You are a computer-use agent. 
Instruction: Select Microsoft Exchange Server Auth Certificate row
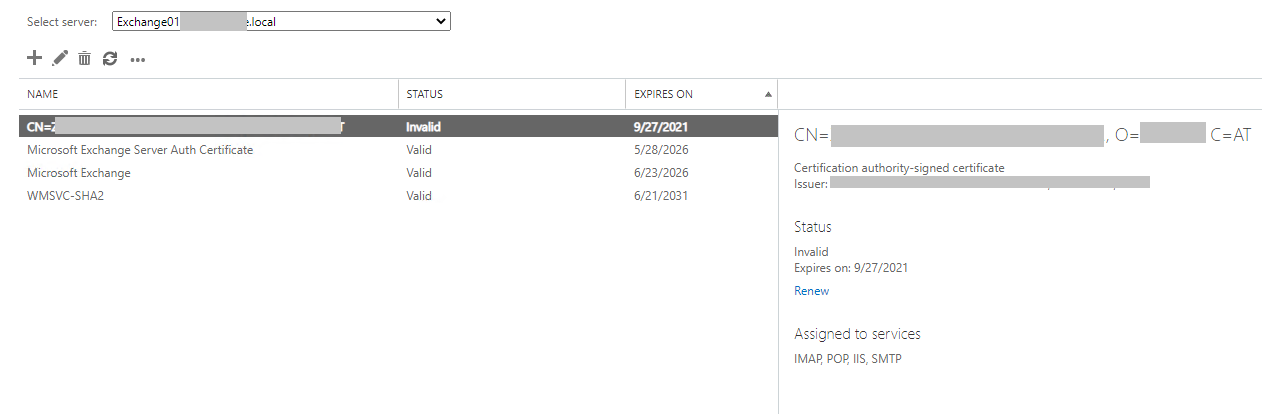[x=397, y=150]
